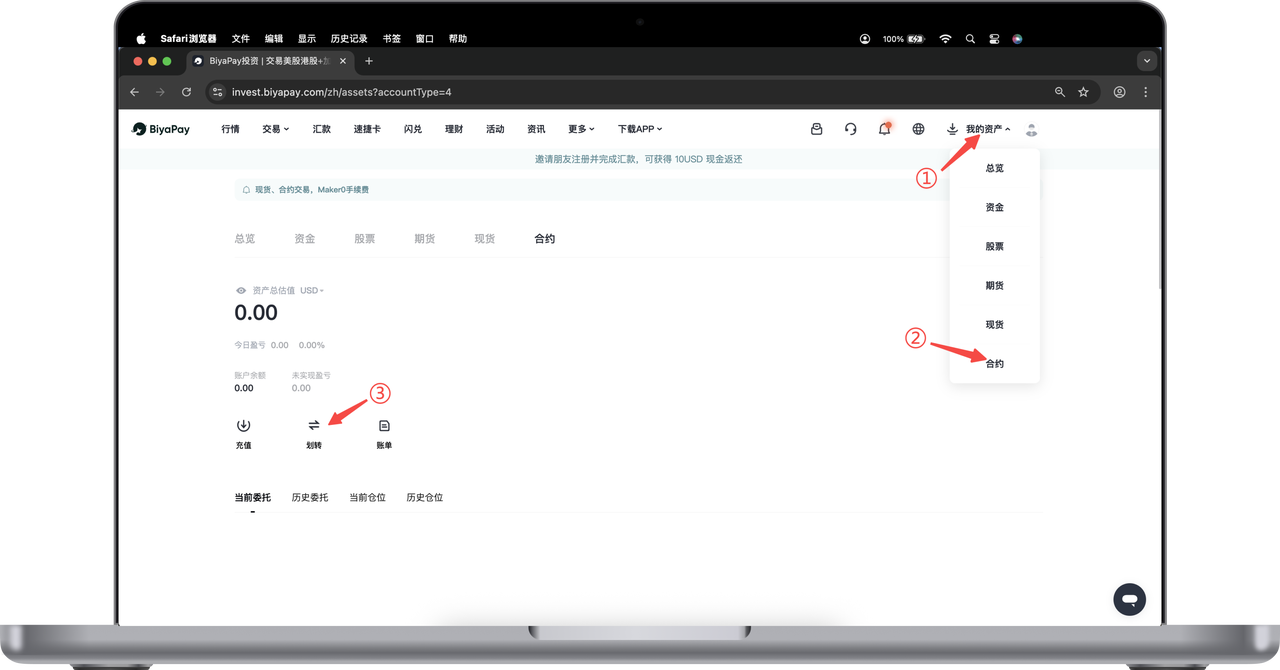Click the globe language icon
This screenshot has height=670, width=1280.
pos(919,129)
